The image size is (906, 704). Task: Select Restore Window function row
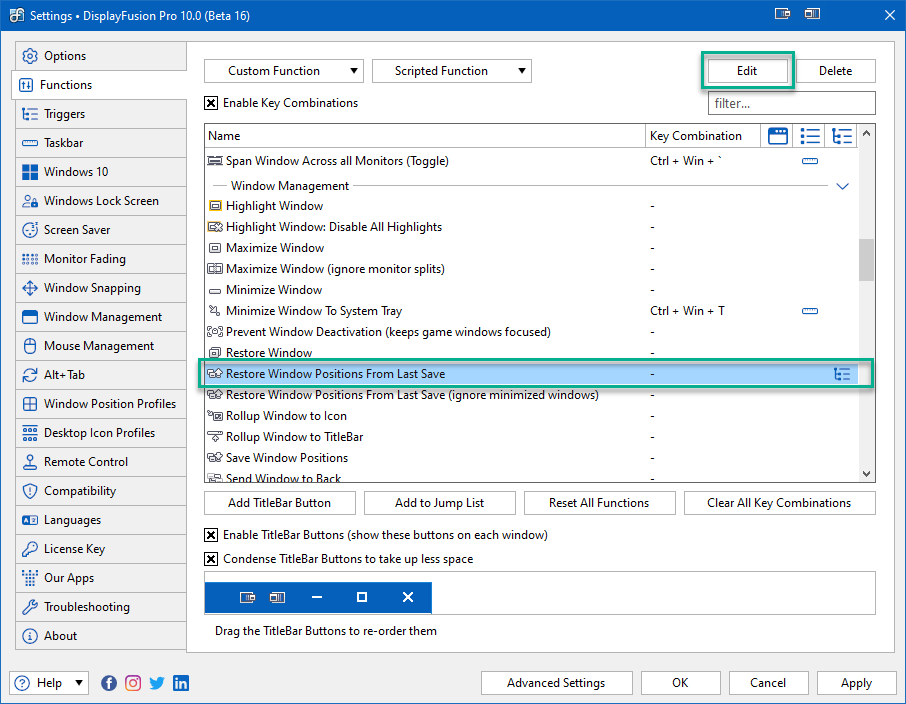(x=532, y=352)
